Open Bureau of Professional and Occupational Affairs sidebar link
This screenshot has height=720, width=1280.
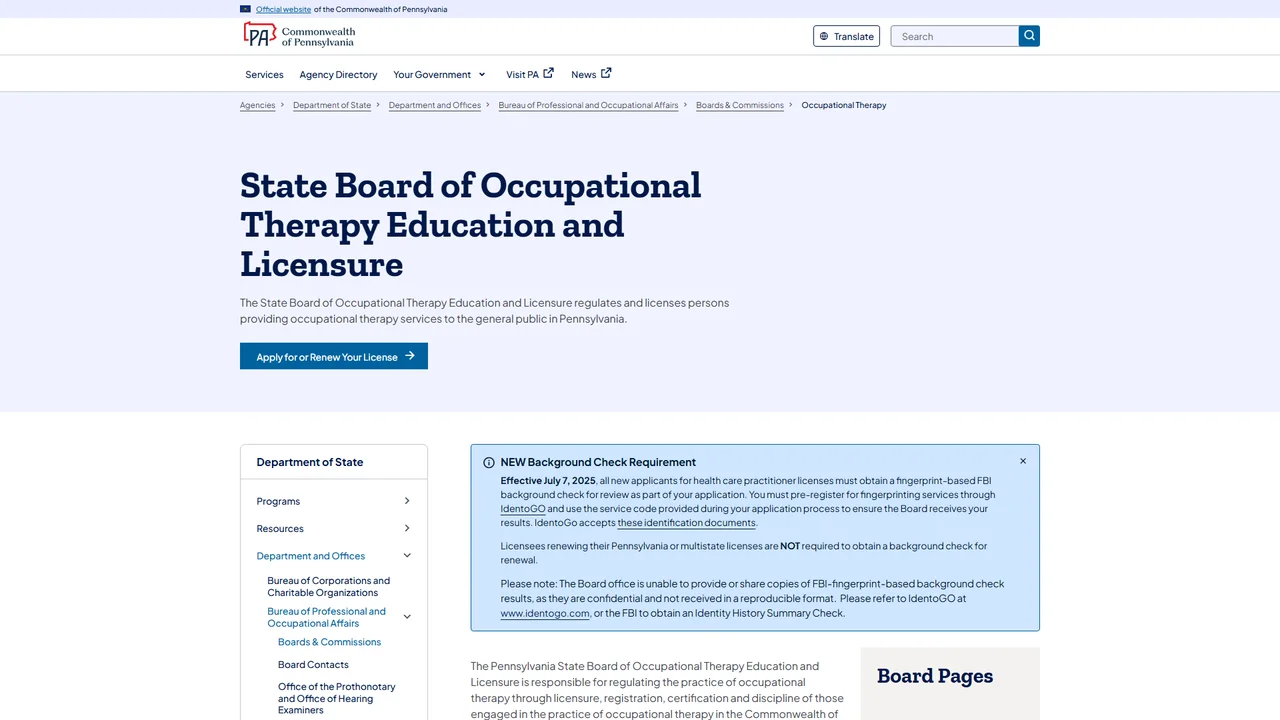pos(326,617)
